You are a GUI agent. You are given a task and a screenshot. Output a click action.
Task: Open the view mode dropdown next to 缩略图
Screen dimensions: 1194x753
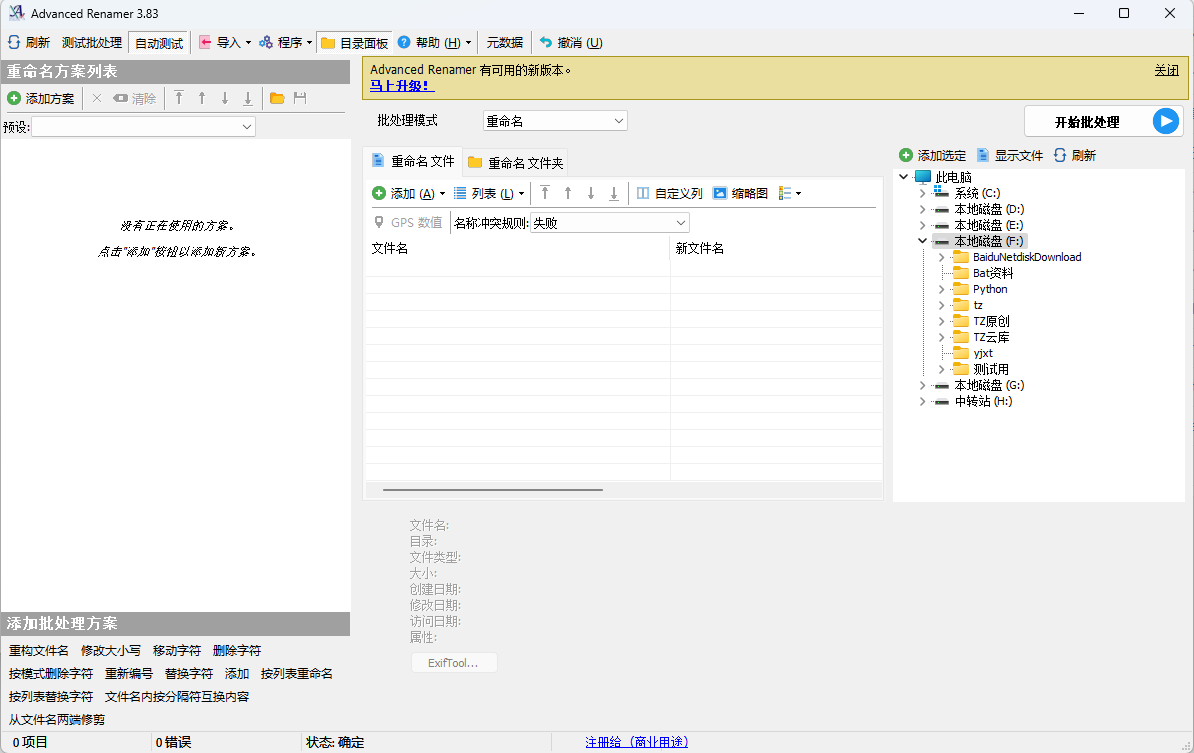pyautogui.click(x=790, y=193)
